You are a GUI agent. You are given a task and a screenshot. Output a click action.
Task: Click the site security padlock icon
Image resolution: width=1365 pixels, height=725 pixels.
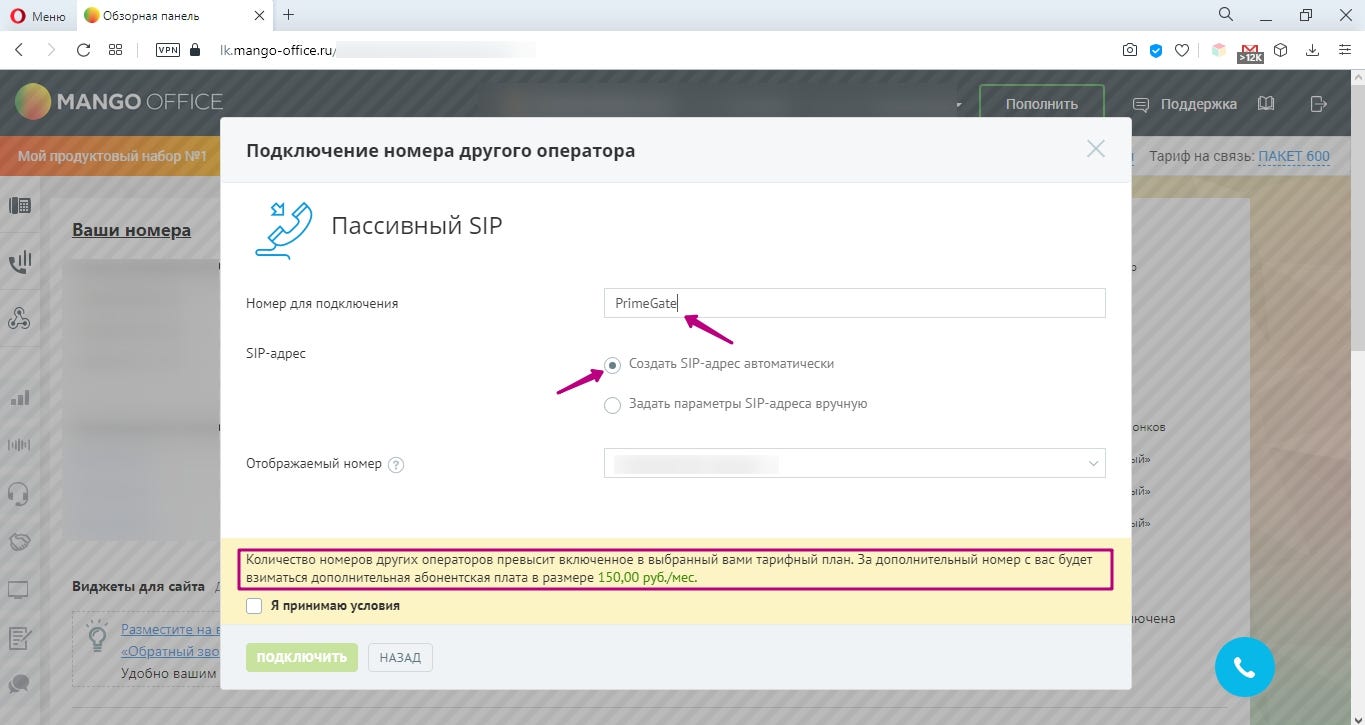(195, 49)
